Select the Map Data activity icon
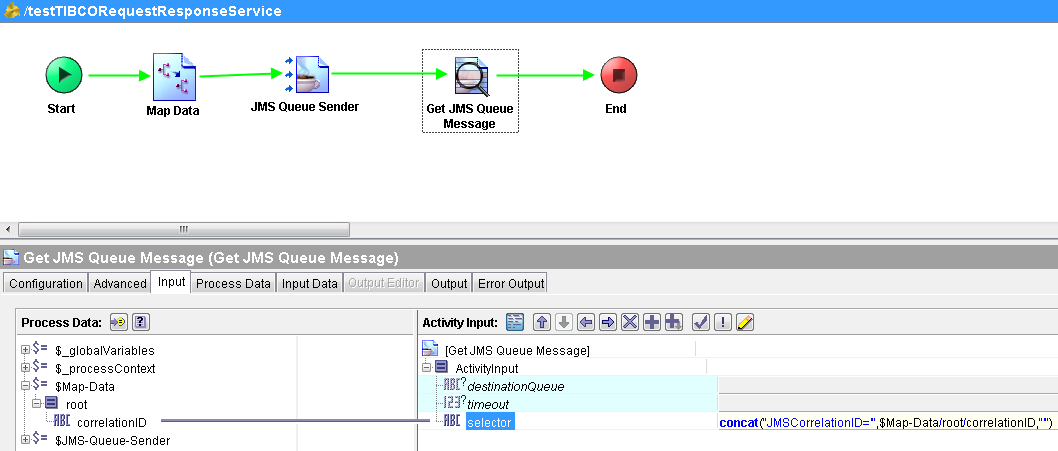This screenshot has width=1058, height=451. pyautogui.click(x=174, y=76)
